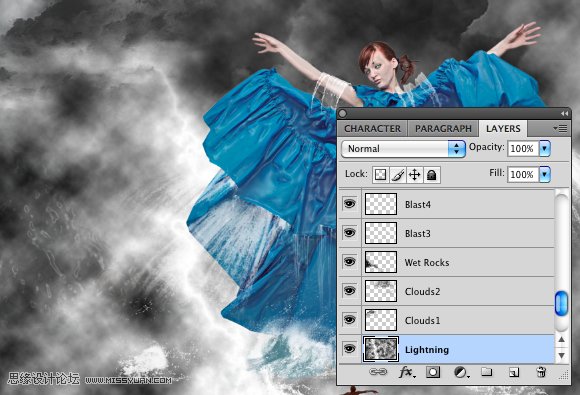Viewport: 580px width, 395px height.
Task: Delete layer with the trash icon
Action: point(541,372)
